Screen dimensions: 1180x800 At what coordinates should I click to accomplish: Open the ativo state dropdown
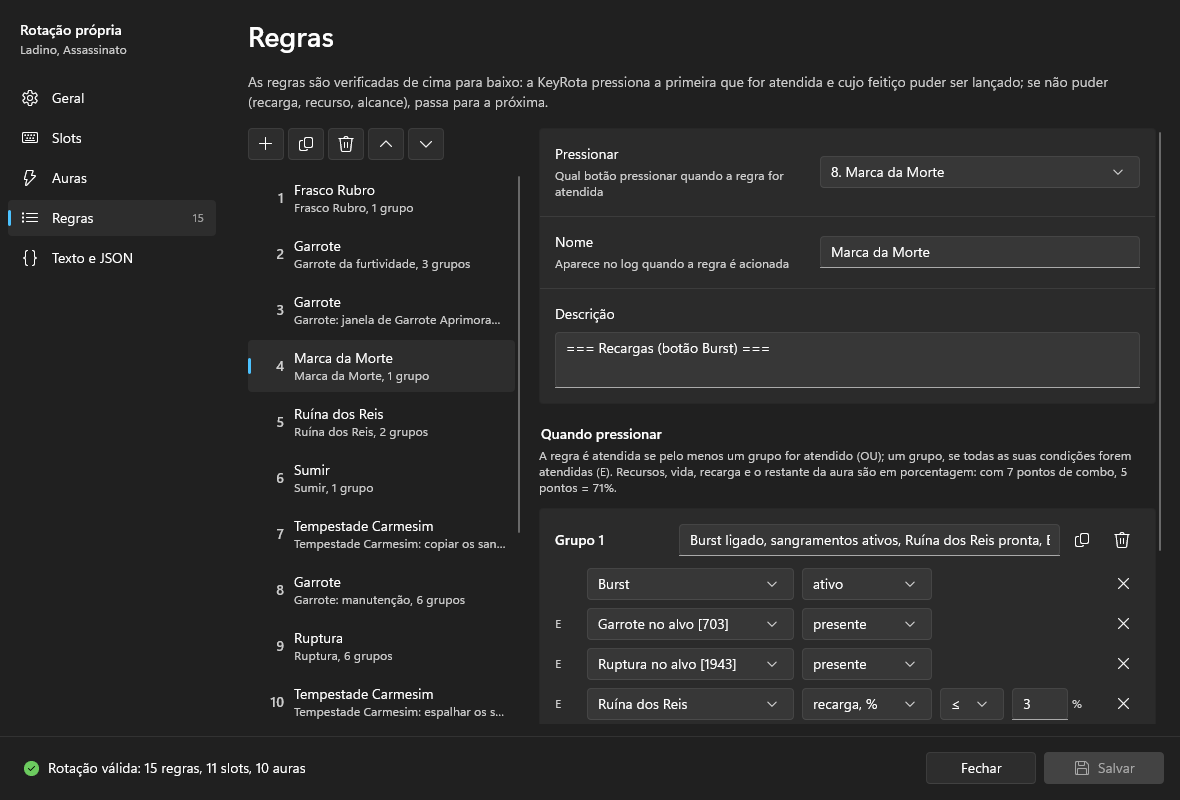point(866,584)
